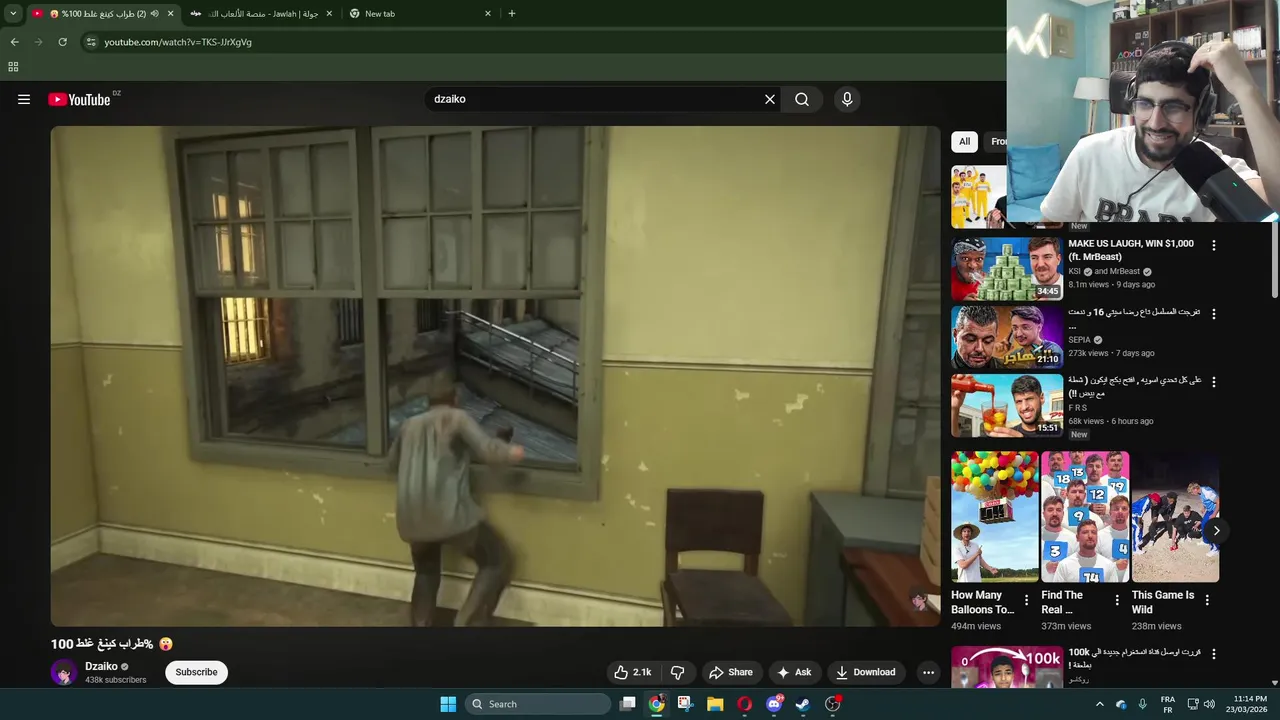
Task: Open Snipping Tool from the taskbar
Action: click(x=685, y=704)
